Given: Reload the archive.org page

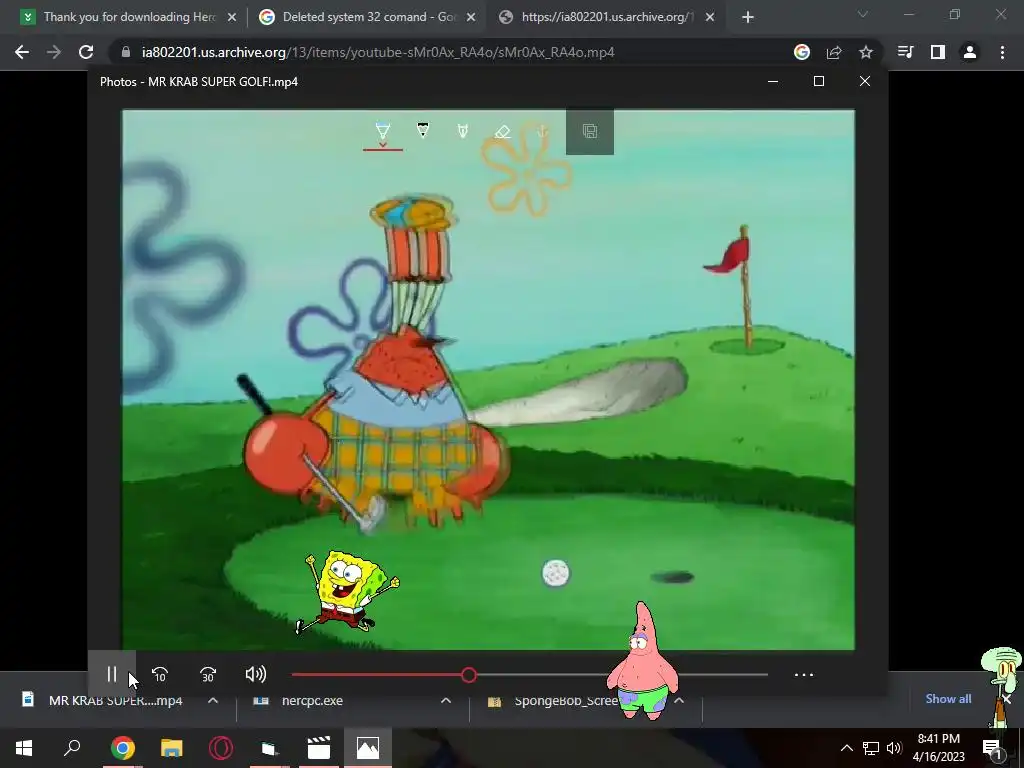Looking at the screenshot, I should (x=86, y=52).
